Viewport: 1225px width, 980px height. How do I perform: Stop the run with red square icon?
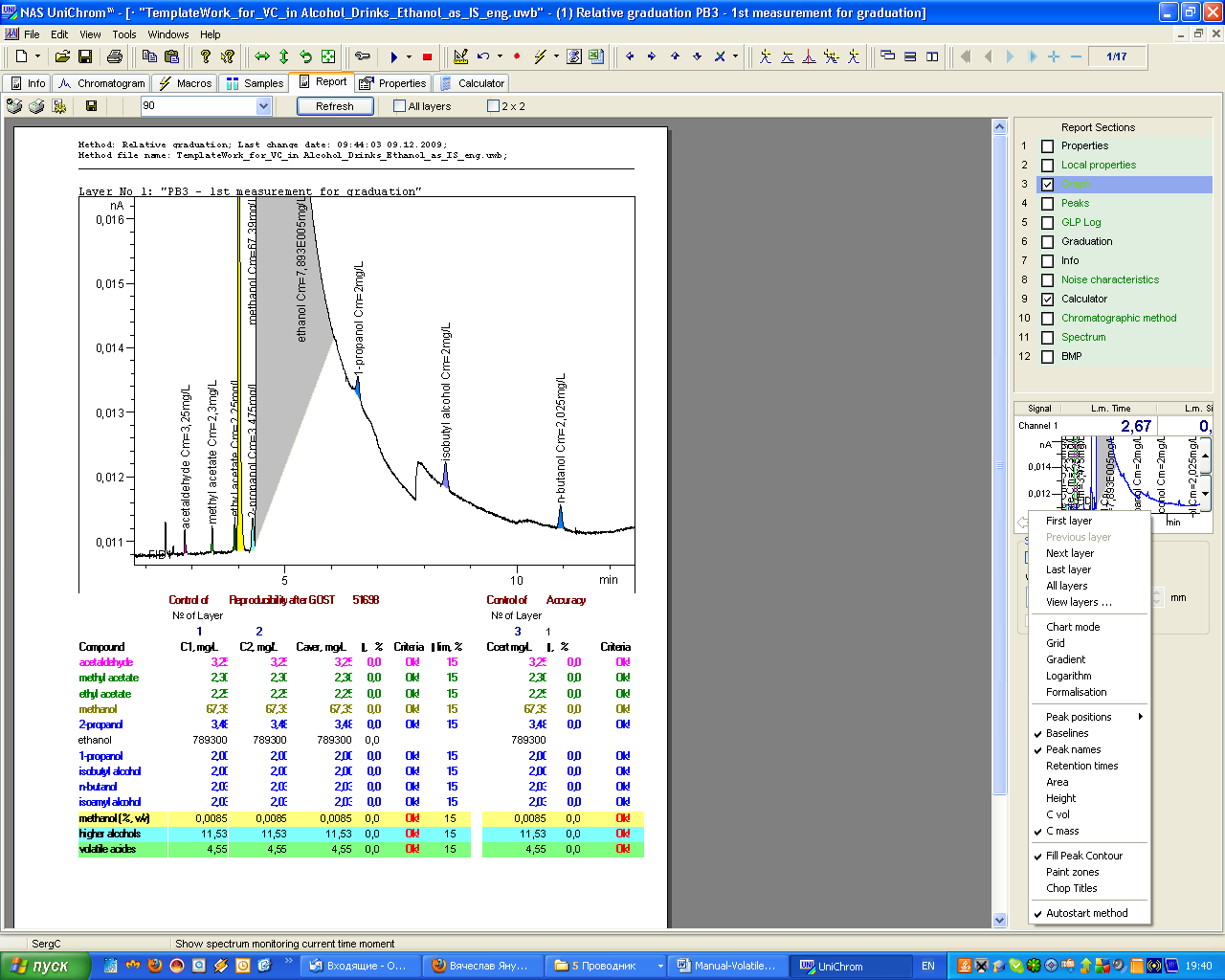pos(427,57)
